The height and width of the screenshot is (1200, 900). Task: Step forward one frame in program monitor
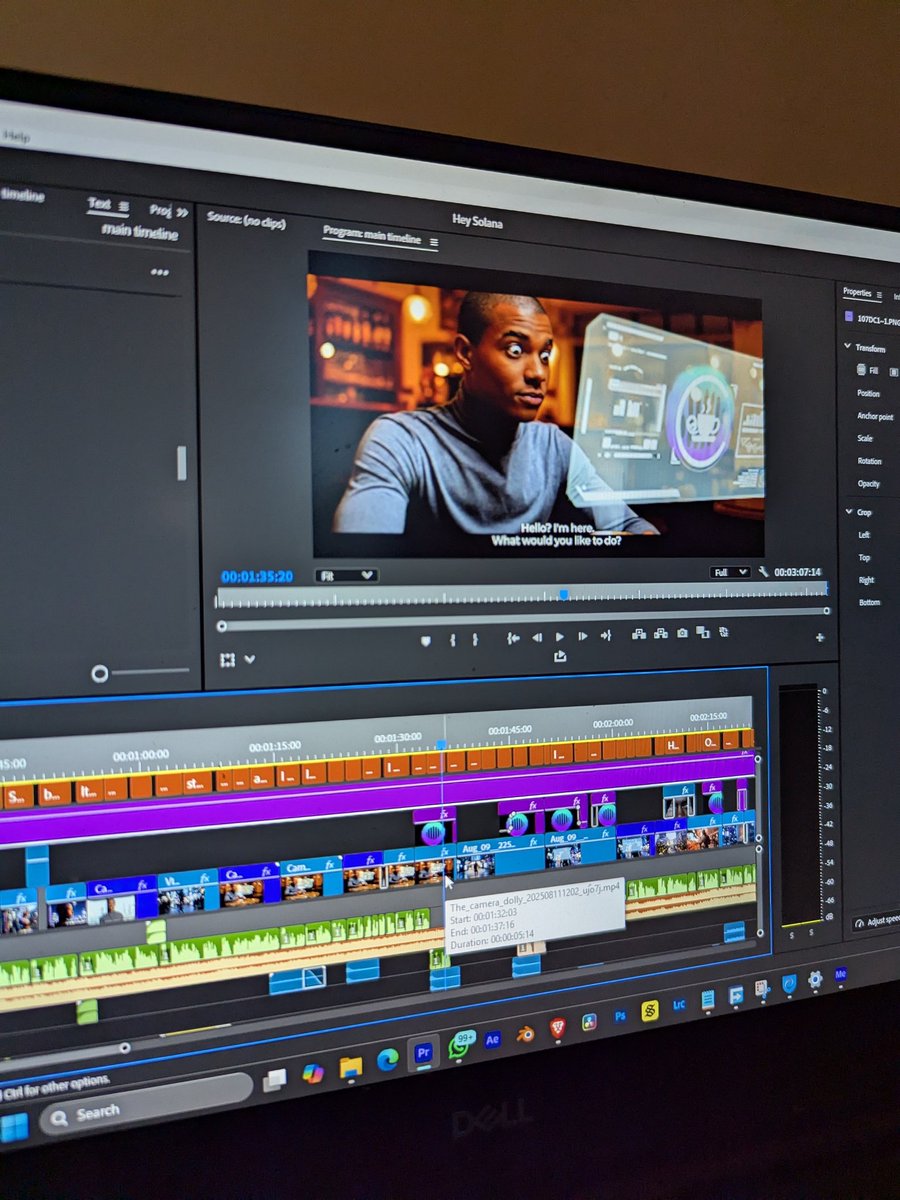click(x=583, y=636)
